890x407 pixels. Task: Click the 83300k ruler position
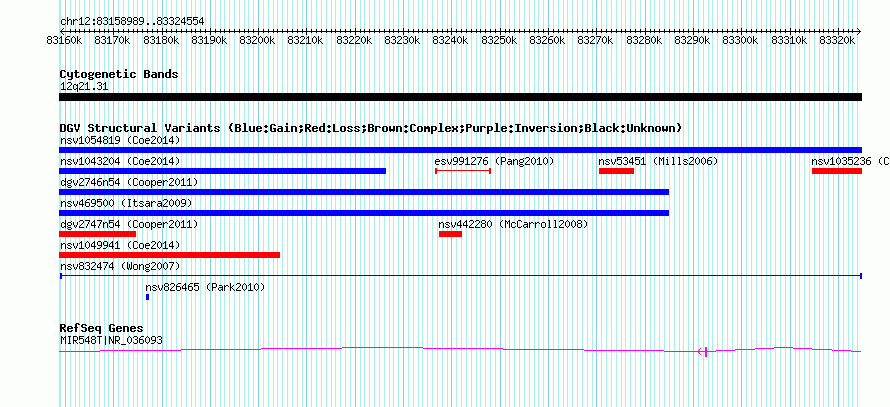coord(740,40)
